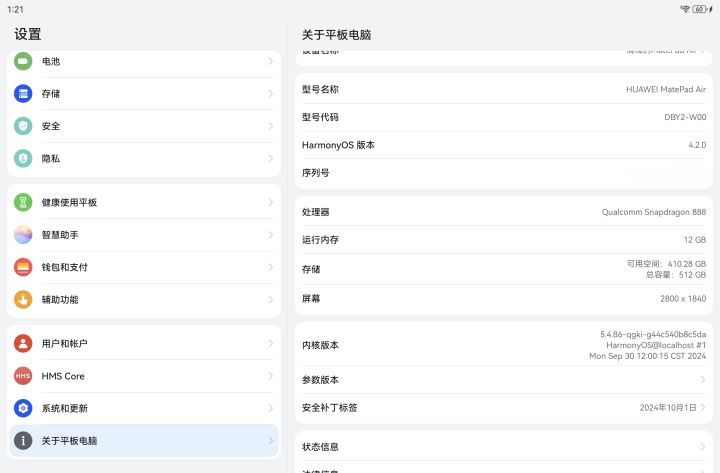Click Qualcomm Snapdragon 888 text

(654, 212)
